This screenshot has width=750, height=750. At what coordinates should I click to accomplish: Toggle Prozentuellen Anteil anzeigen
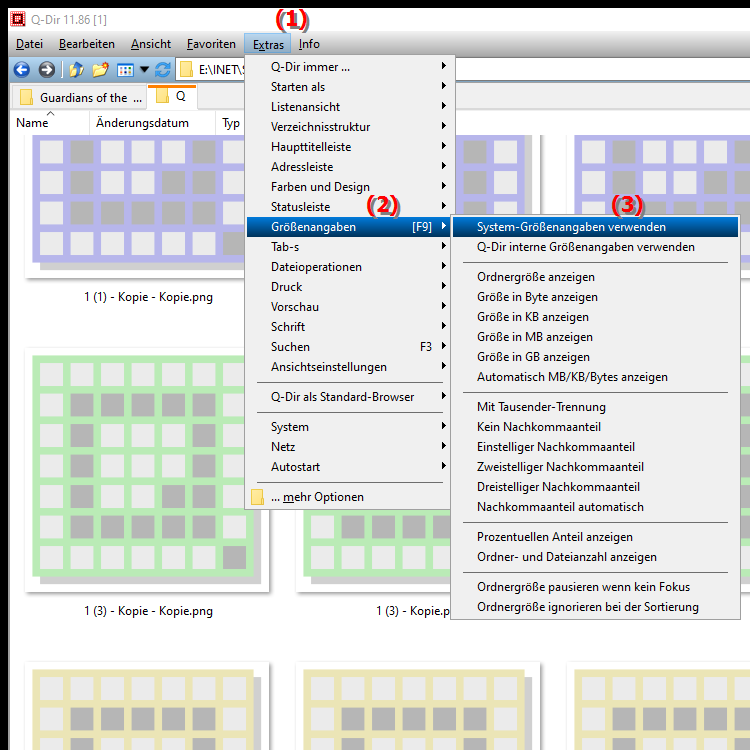[595, 537]
